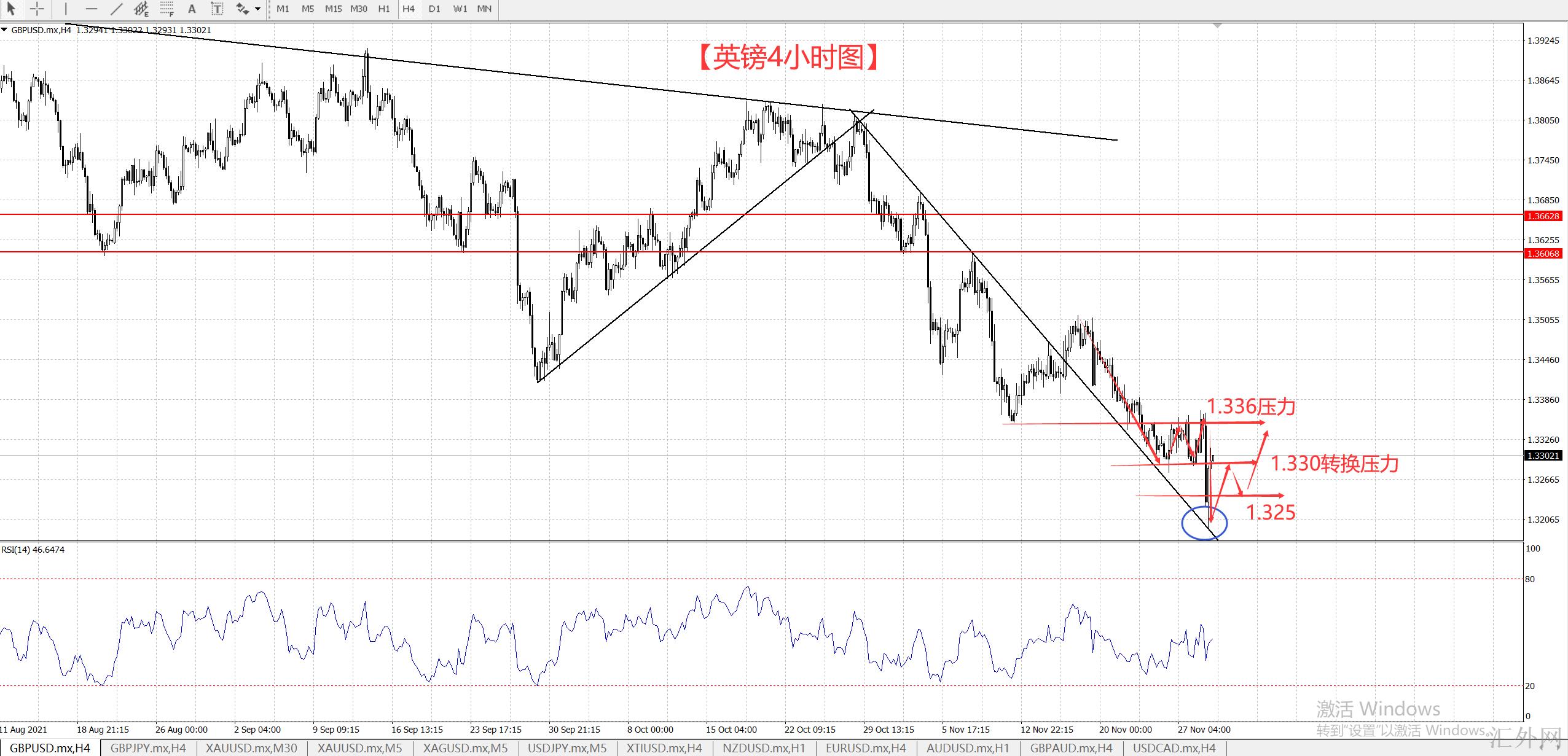Open the arrows objects dropdown
This screenshot has width=1568, height=756.
tap(257, 9)
